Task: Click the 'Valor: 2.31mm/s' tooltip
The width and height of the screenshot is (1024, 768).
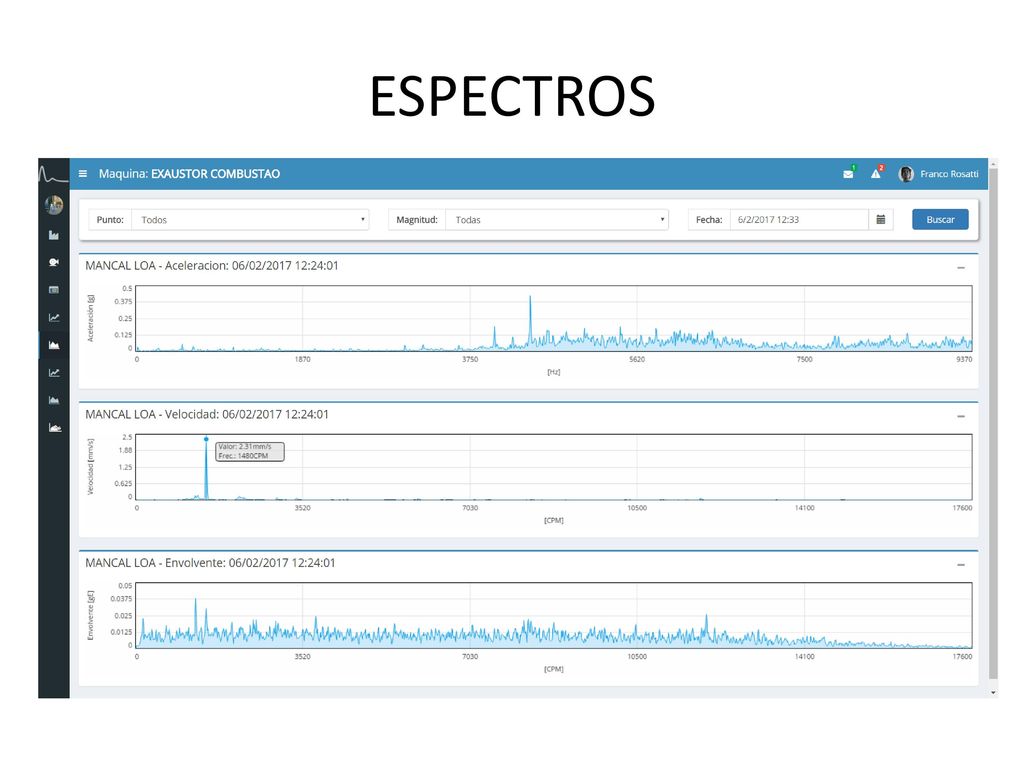Action: point(250,451)
